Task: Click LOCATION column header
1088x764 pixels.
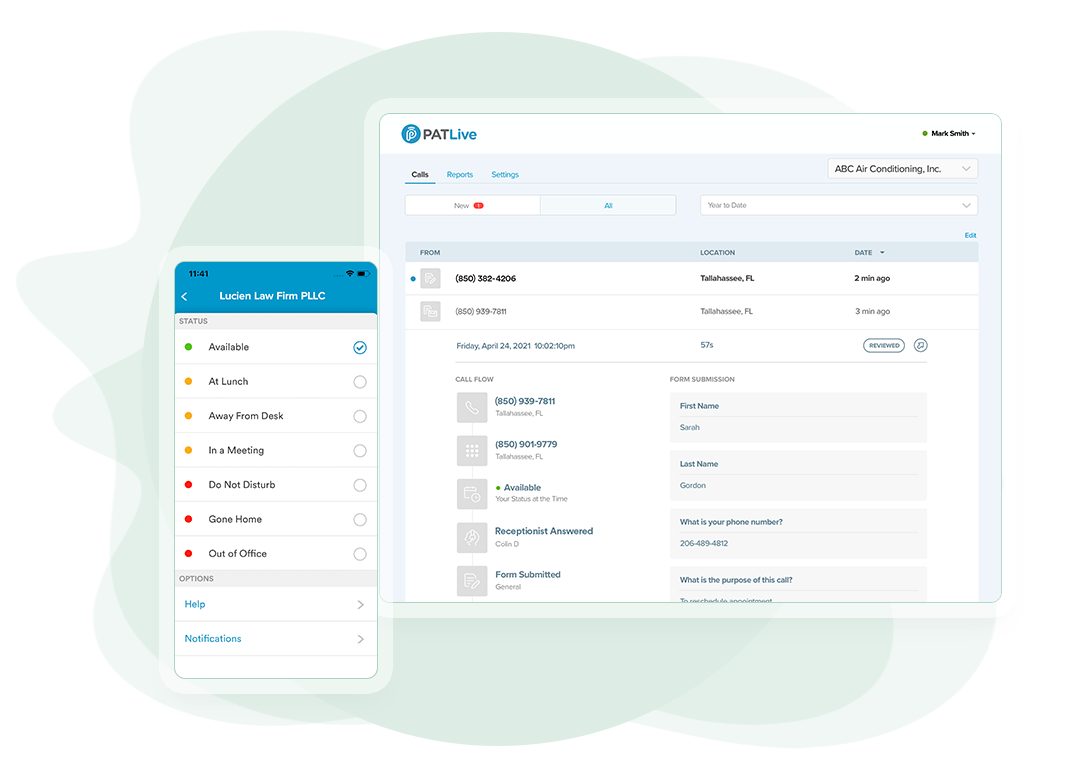Action: [x=717, y=253]
